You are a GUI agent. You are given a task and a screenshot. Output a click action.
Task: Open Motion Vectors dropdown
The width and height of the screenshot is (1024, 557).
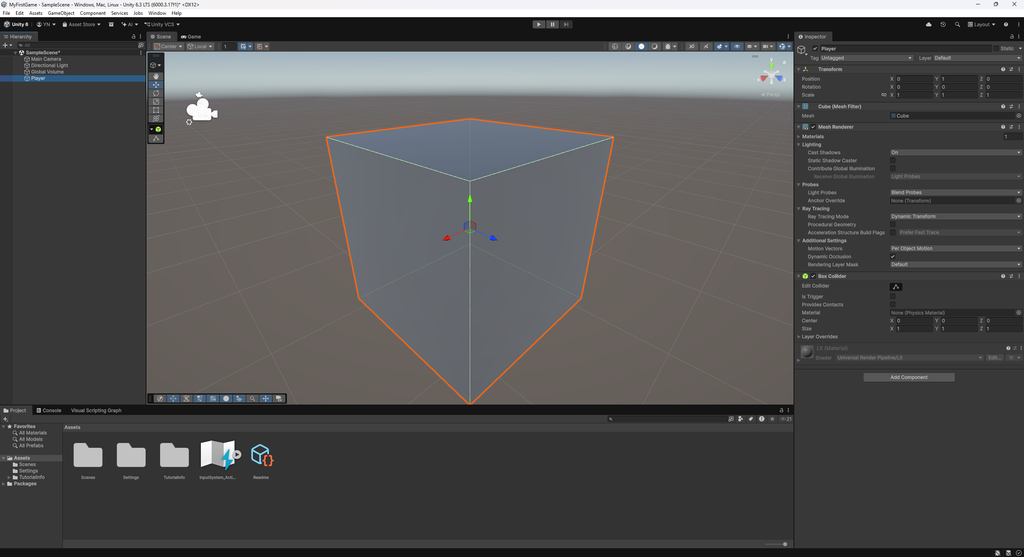tap(955, 248)
